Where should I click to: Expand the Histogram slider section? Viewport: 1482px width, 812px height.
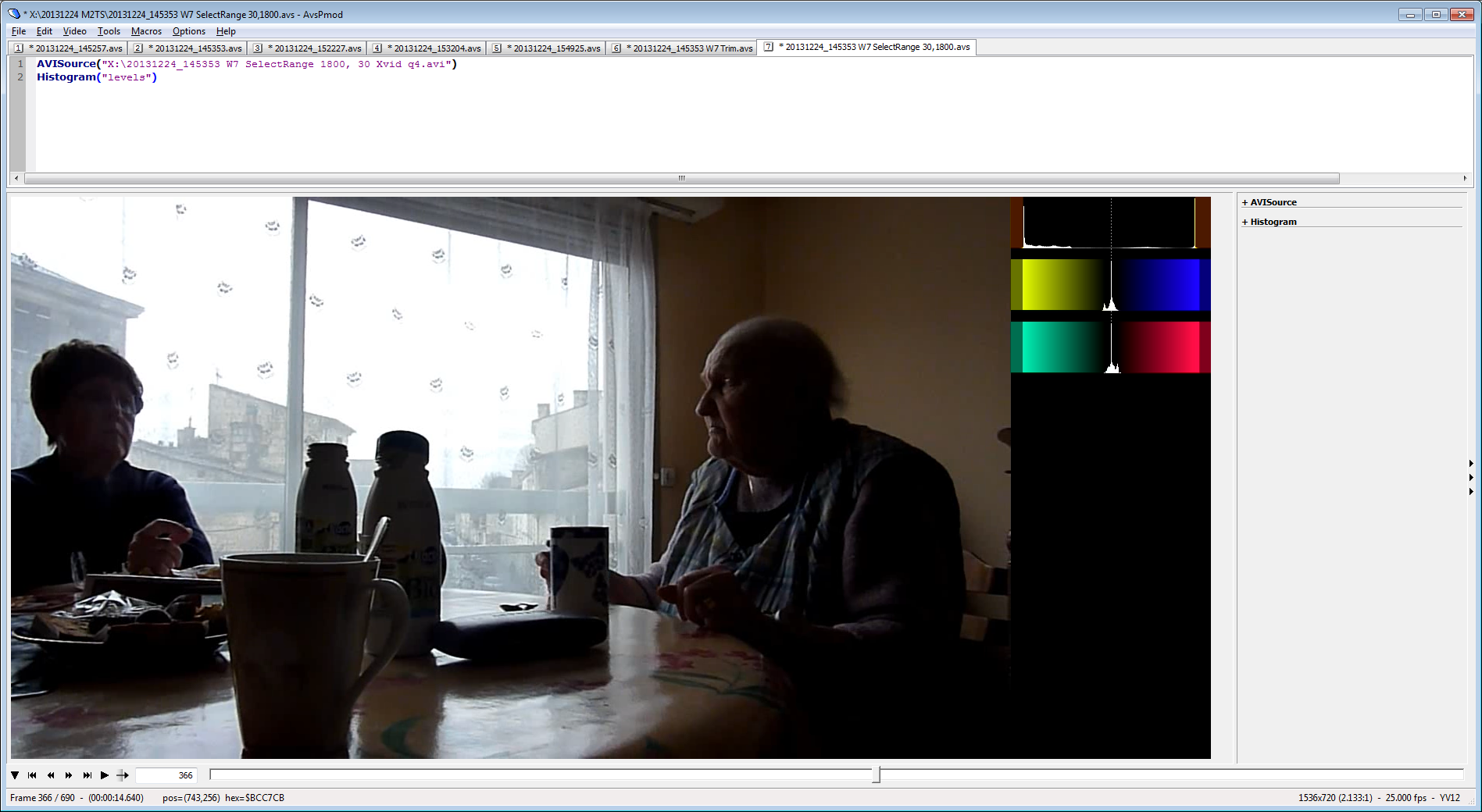click(x=1270, y=222)
